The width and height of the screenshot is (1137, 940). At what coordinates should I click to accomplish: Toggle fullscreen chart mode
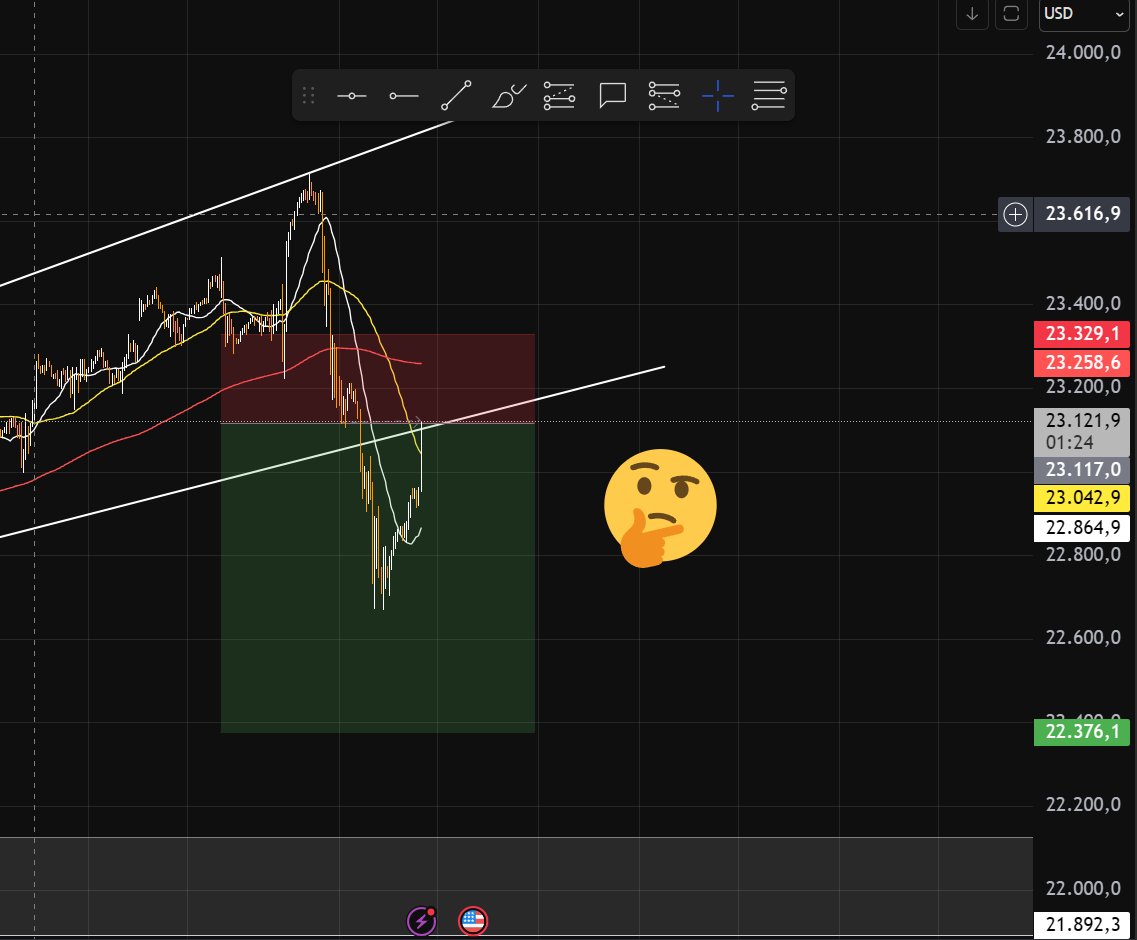click(x=1010, y=15)
